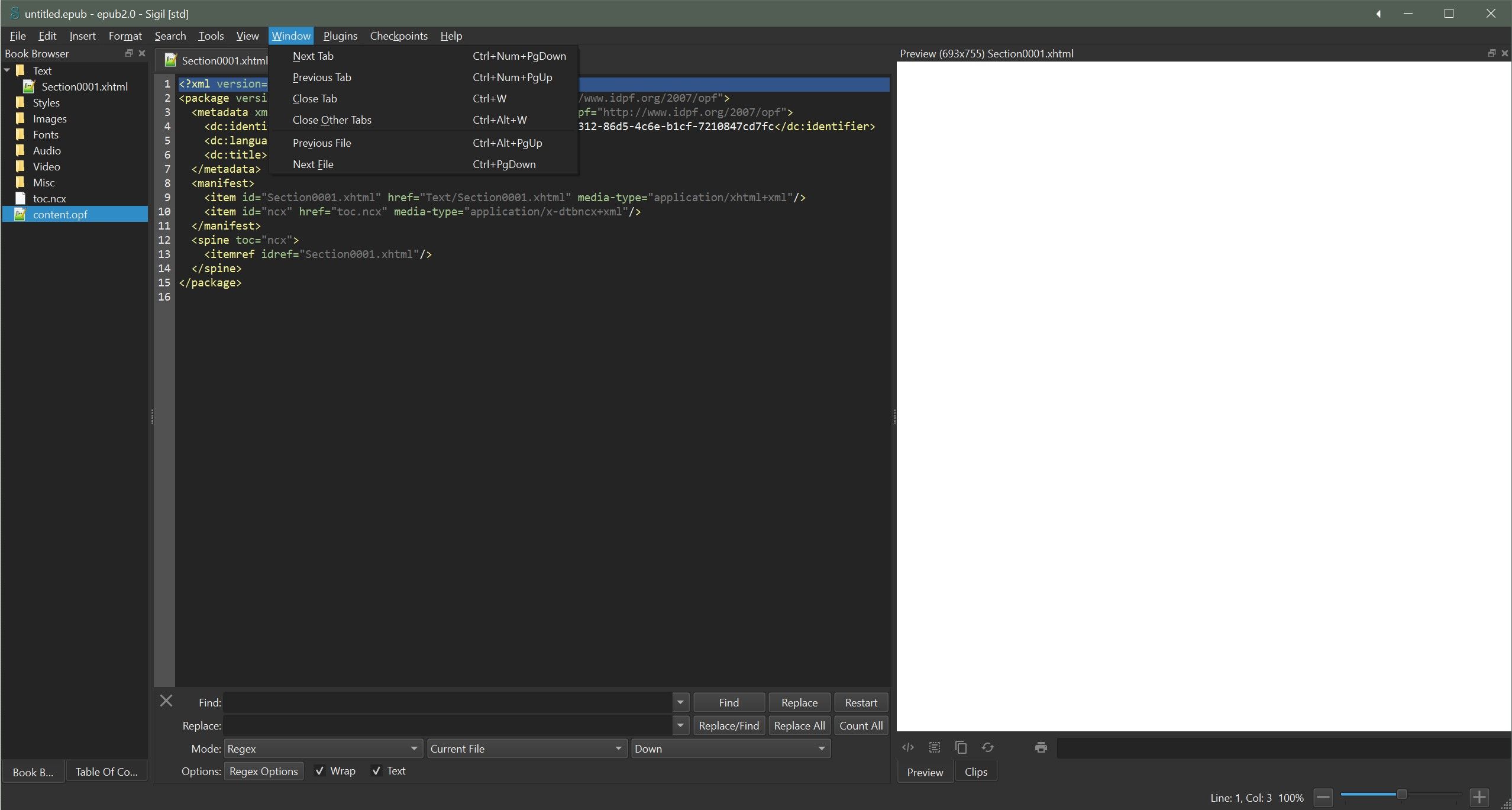Toggle the Text option checkbox

pyautogui.click(x=376, y=770)
